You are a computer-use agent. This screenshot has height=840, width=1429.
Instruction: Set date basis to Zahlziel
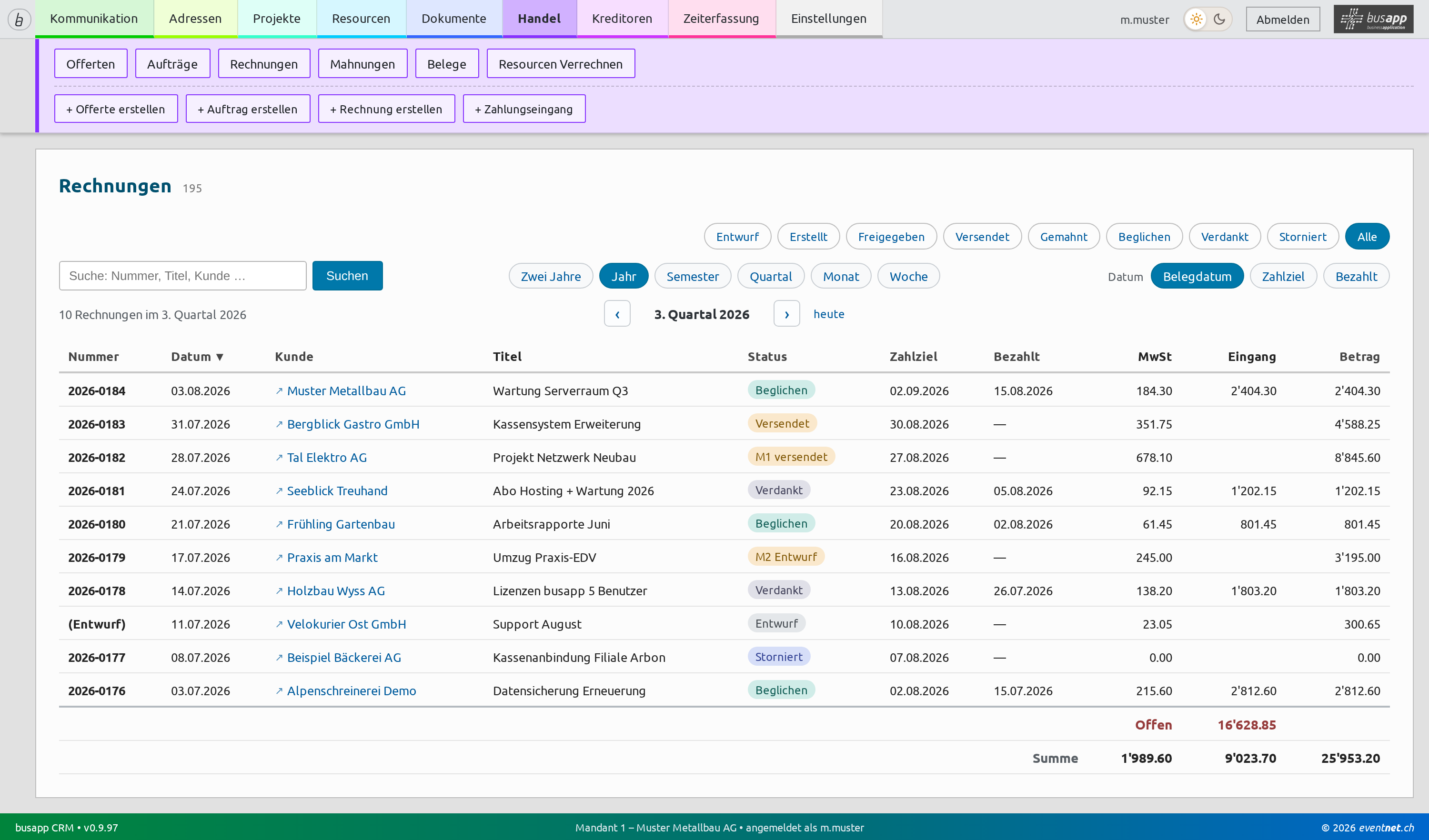click(1283, 276)
